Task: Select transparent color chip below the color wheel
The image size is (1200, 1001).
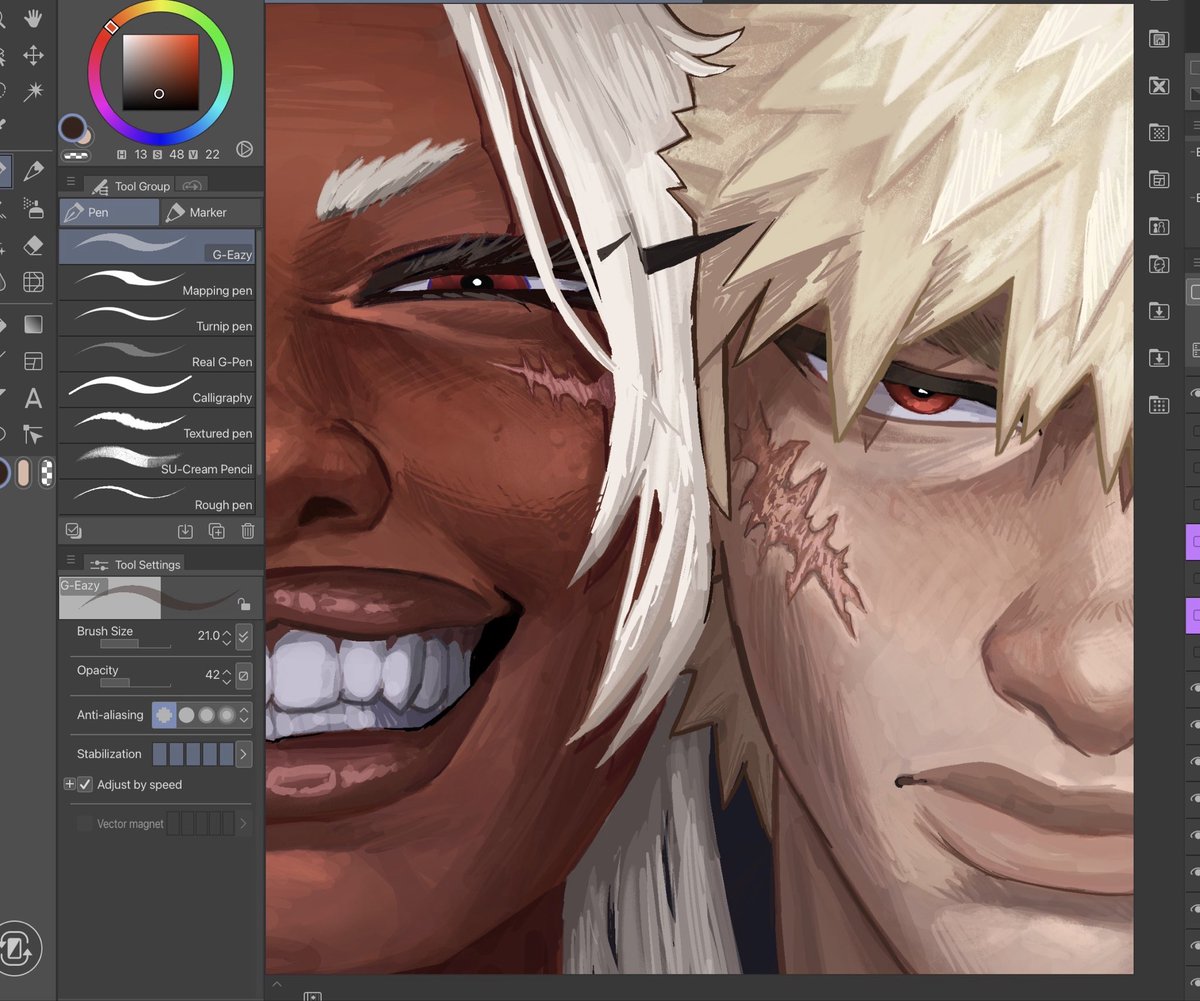Action: tap(76, 155)
